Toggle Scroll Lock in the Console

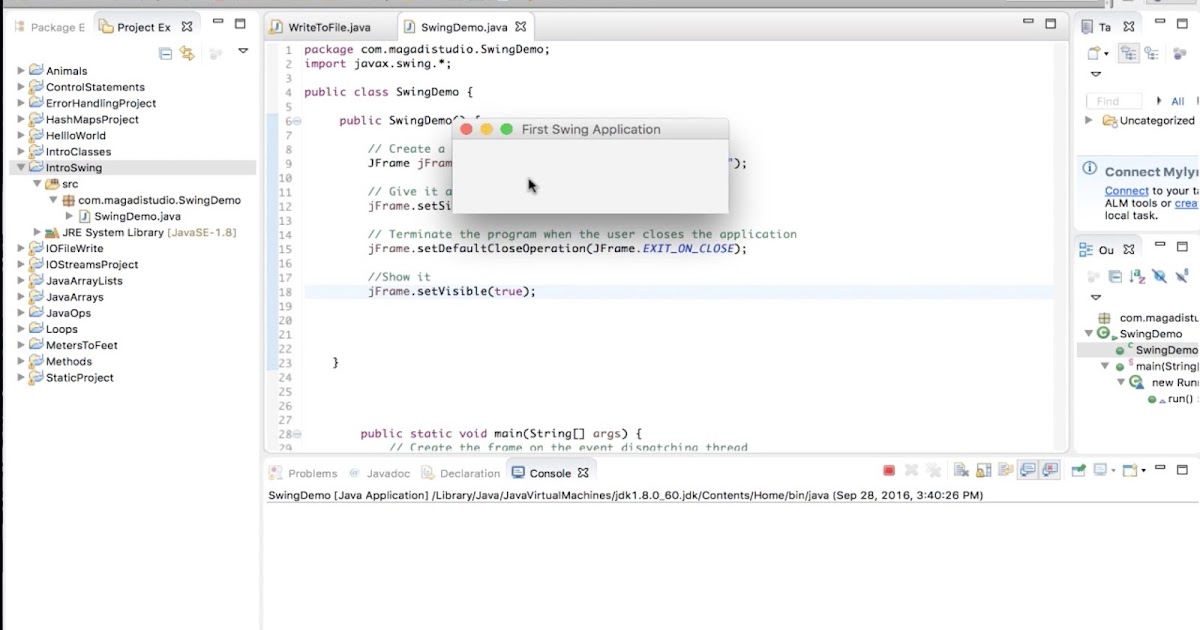pos(984,470)
